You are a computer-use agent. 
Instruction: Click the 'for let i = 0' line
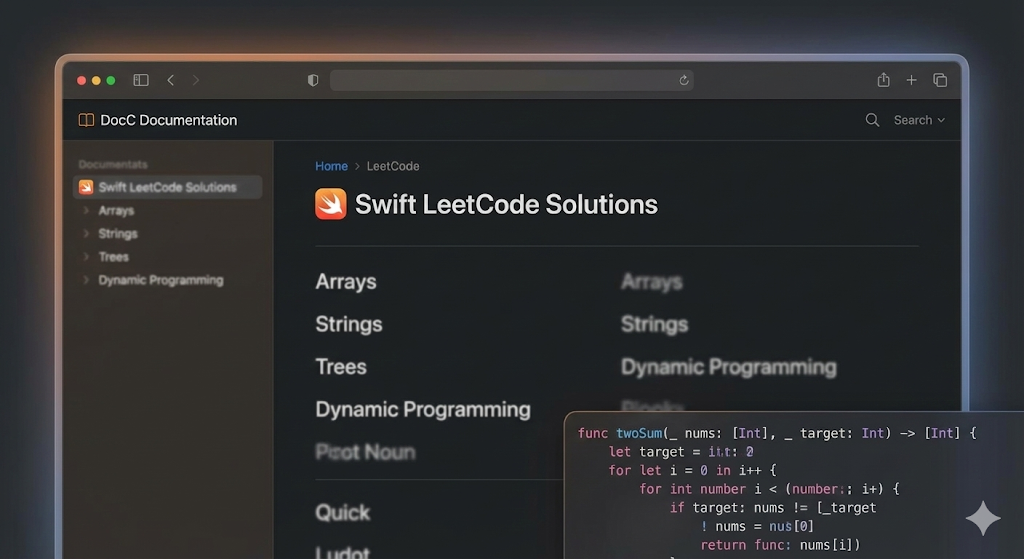point(692,470)
